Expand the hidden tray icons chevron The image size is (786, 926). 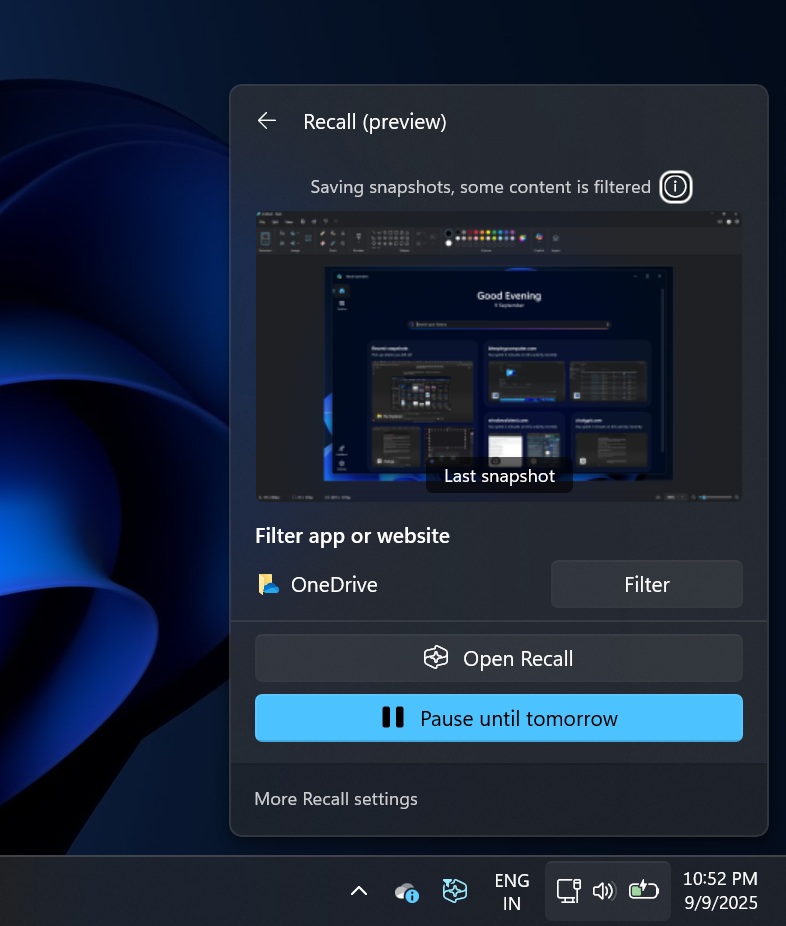(x=359, y=891)
